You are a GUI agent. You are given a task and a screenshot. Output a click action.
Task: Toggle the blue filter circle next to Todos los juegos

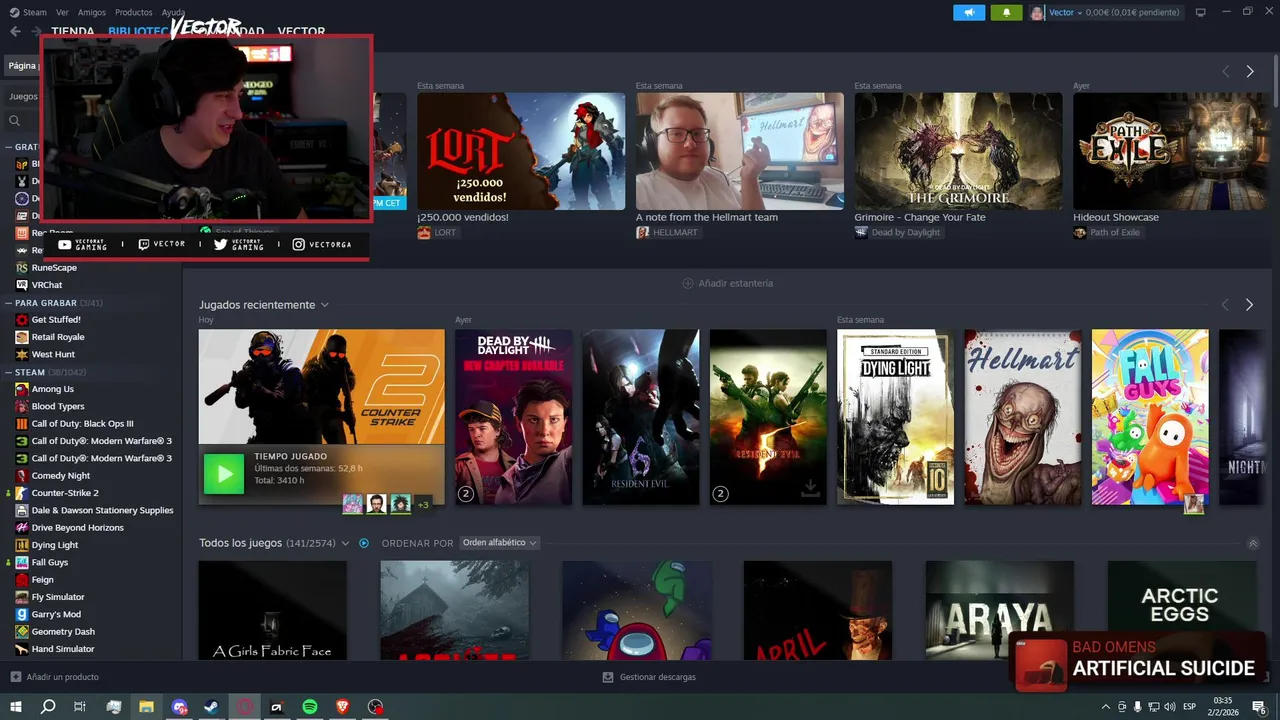coord(364,543)
